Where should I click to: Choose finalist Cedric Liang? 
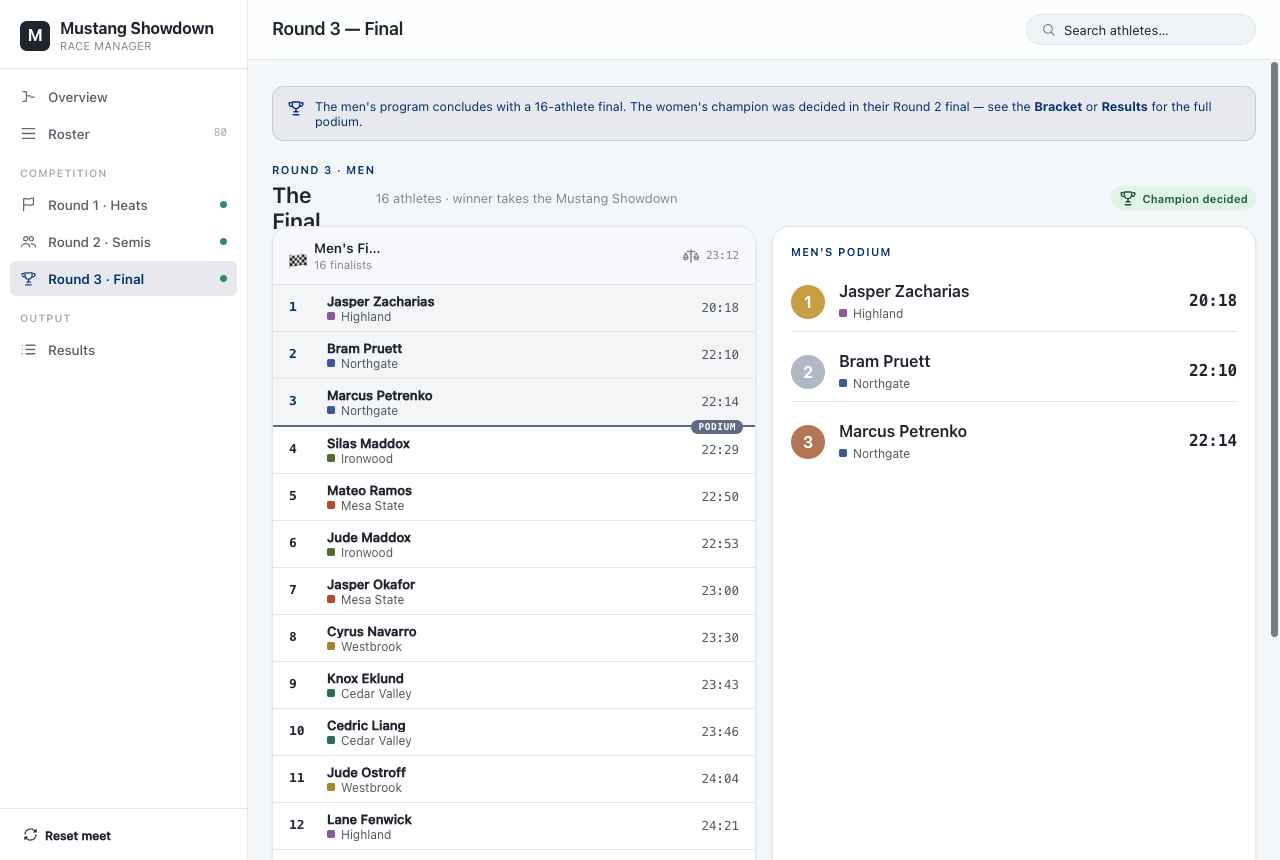(514, 732)
